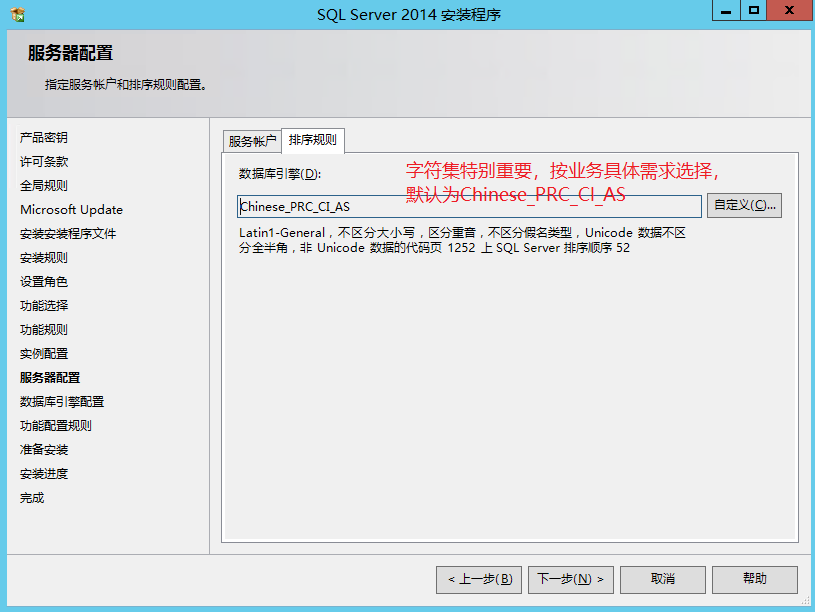Click the 许可条款 step in sidebar
The width and height of the screenshot is (815, 612).
(x=44, y=162)
